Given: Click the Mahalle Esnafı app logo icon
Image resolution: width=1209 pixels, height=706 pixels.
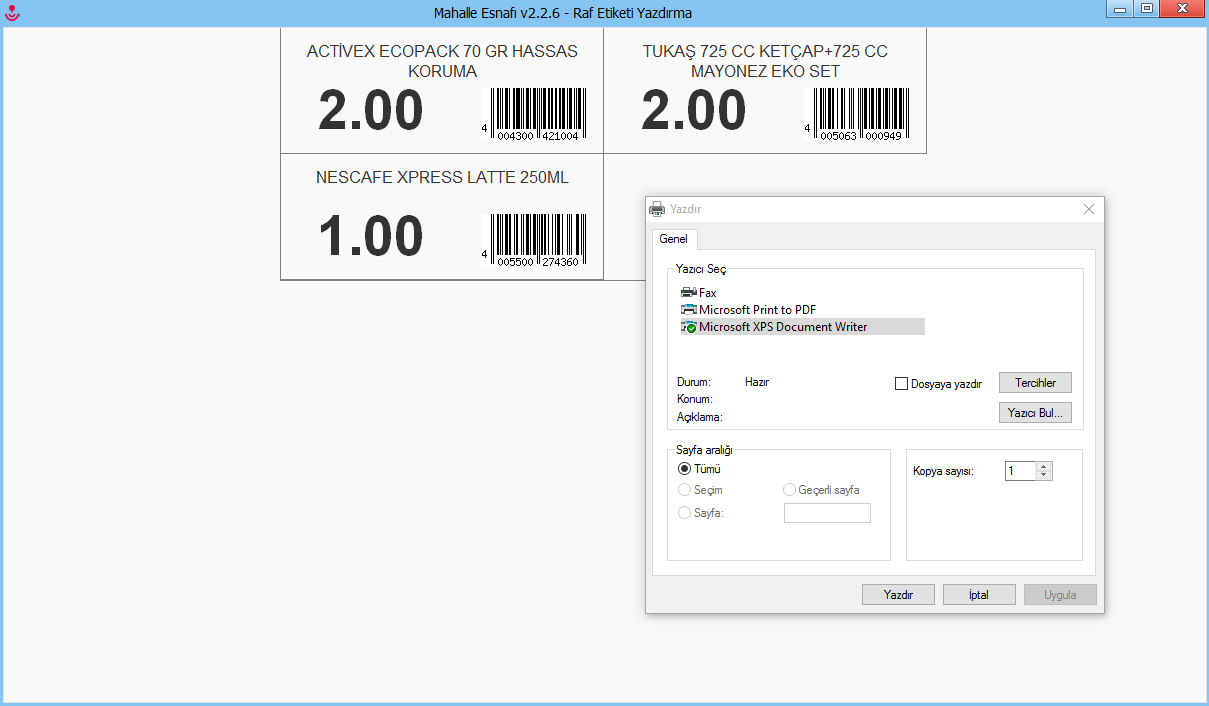Looking at the screenshot, I should (12, 12).
